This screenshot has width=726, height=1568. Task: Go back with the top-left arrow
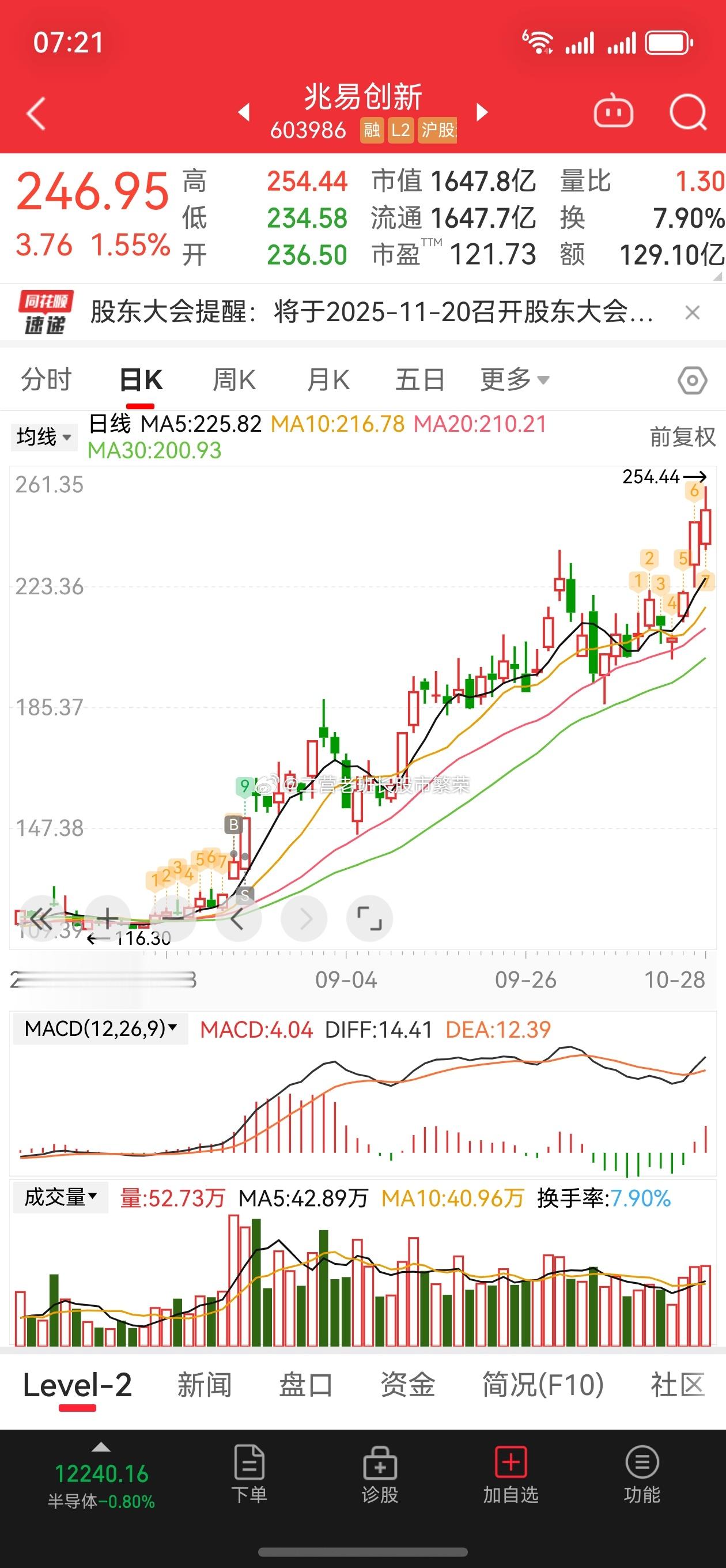(36, 113)
